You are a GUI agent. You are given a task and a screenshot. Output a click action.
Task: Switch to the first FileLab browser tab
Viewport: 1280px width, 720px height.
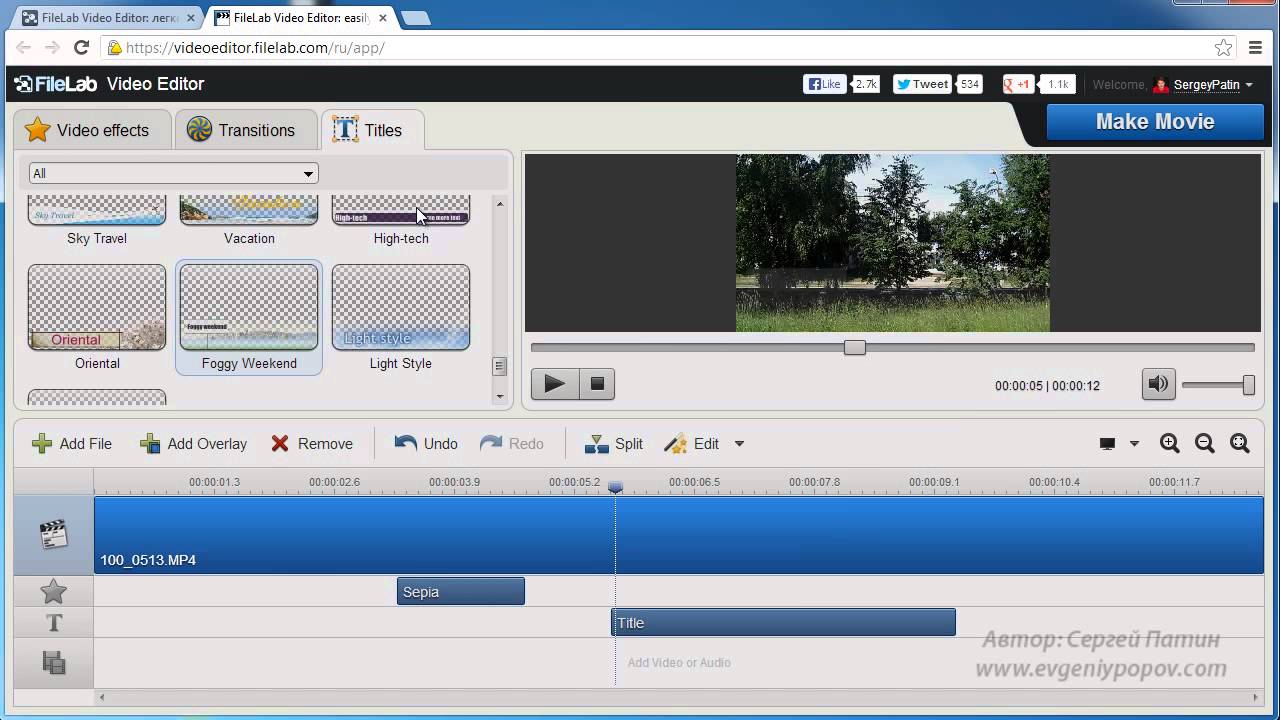tap(109, 18)
